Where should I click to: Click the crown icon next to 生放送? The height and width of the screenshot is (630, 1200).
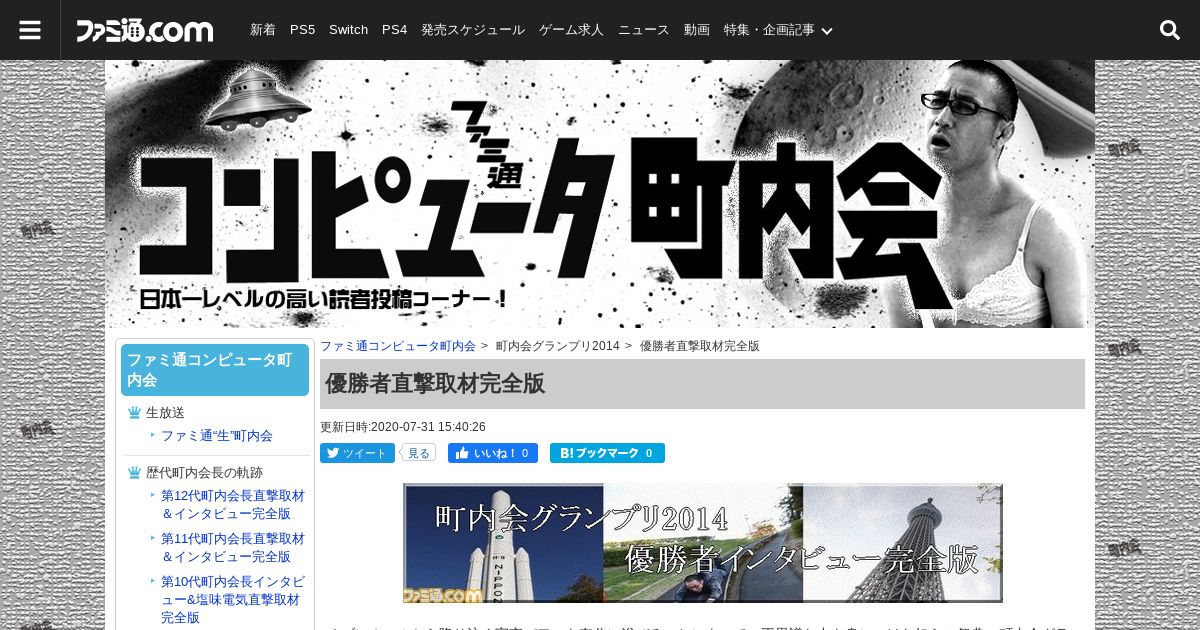[134, 413]
